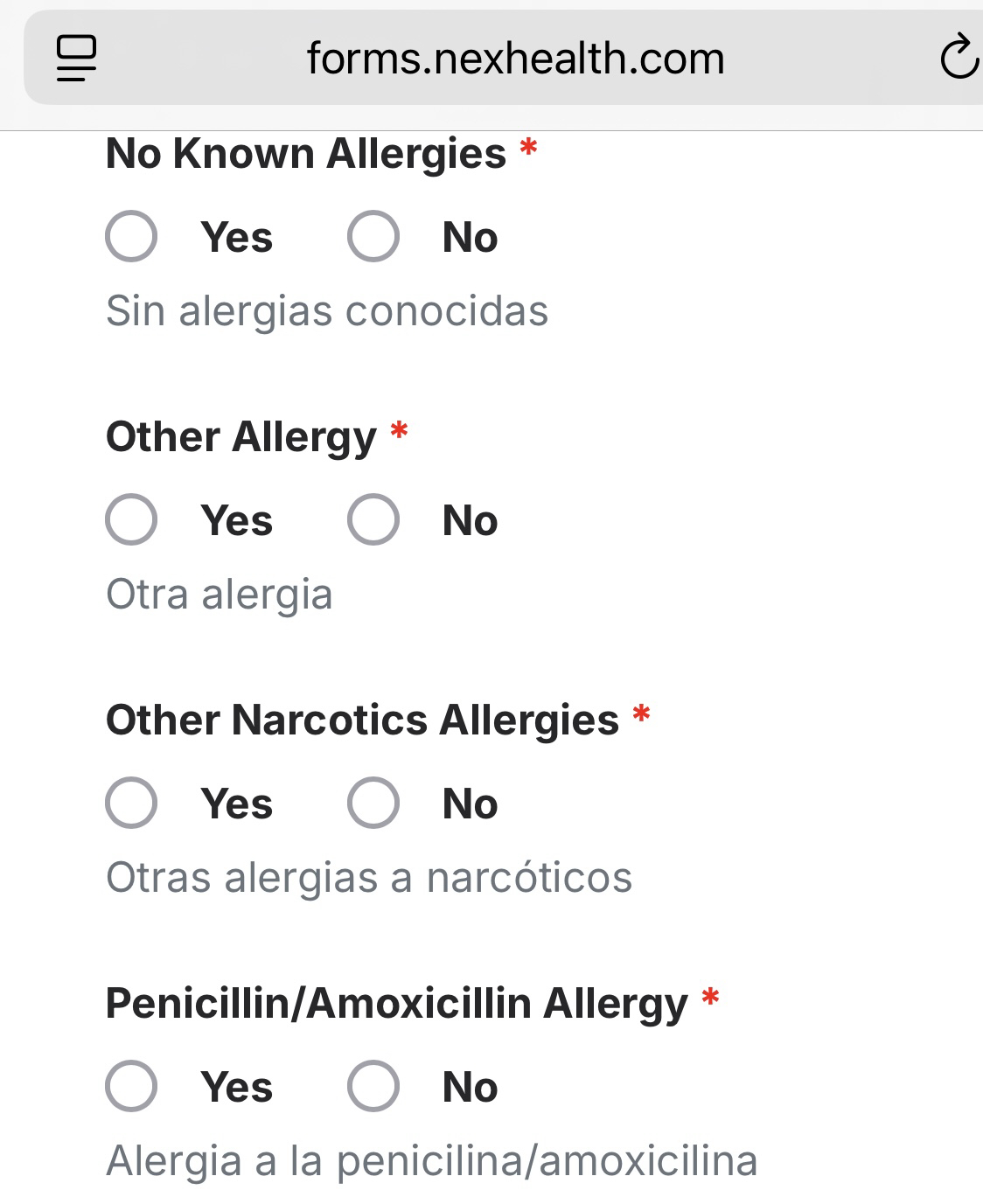
Task: Tap the forms.nexhealth.com address field
Action: point(515,59)
